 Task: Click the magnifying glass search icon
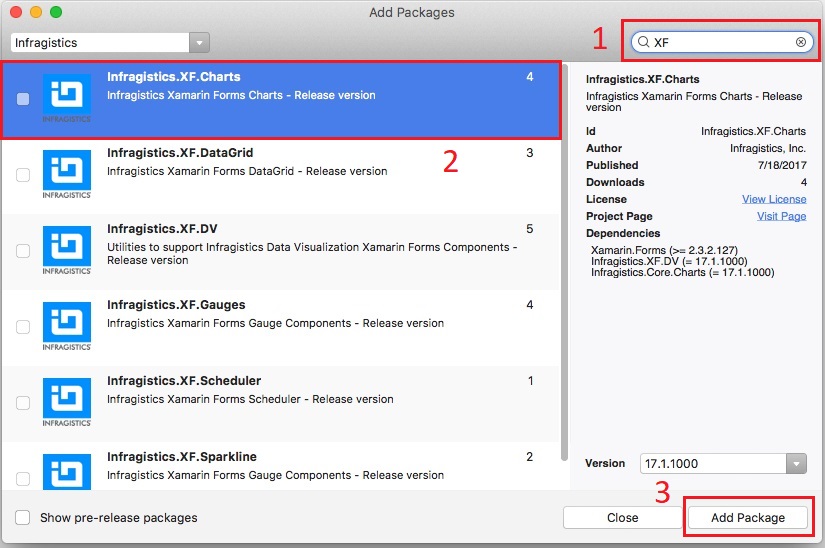pyautogui.click(x=643, y=42)
